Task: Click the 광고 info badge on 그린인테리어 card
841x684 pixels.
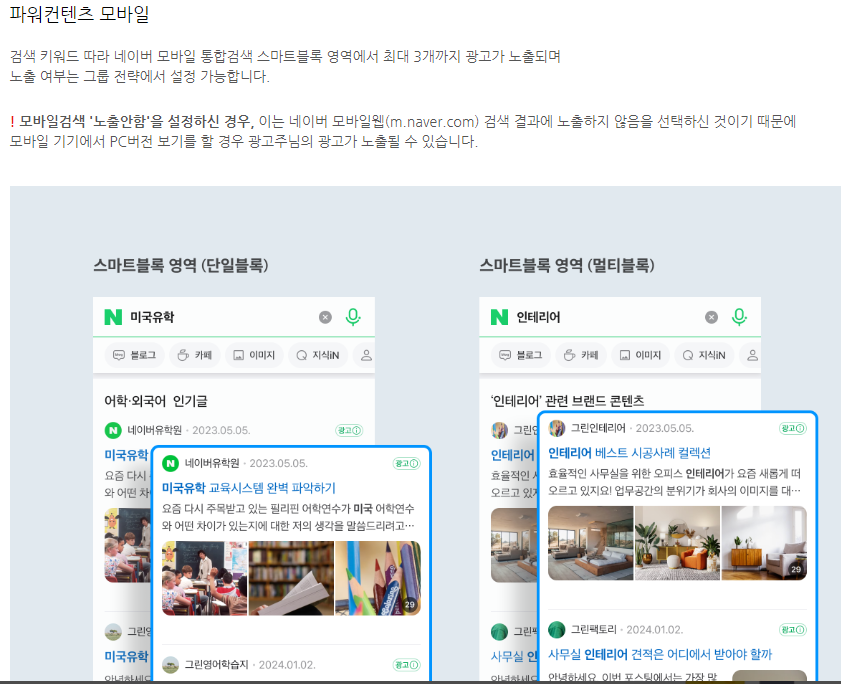Action: click(x=793, y=429)
